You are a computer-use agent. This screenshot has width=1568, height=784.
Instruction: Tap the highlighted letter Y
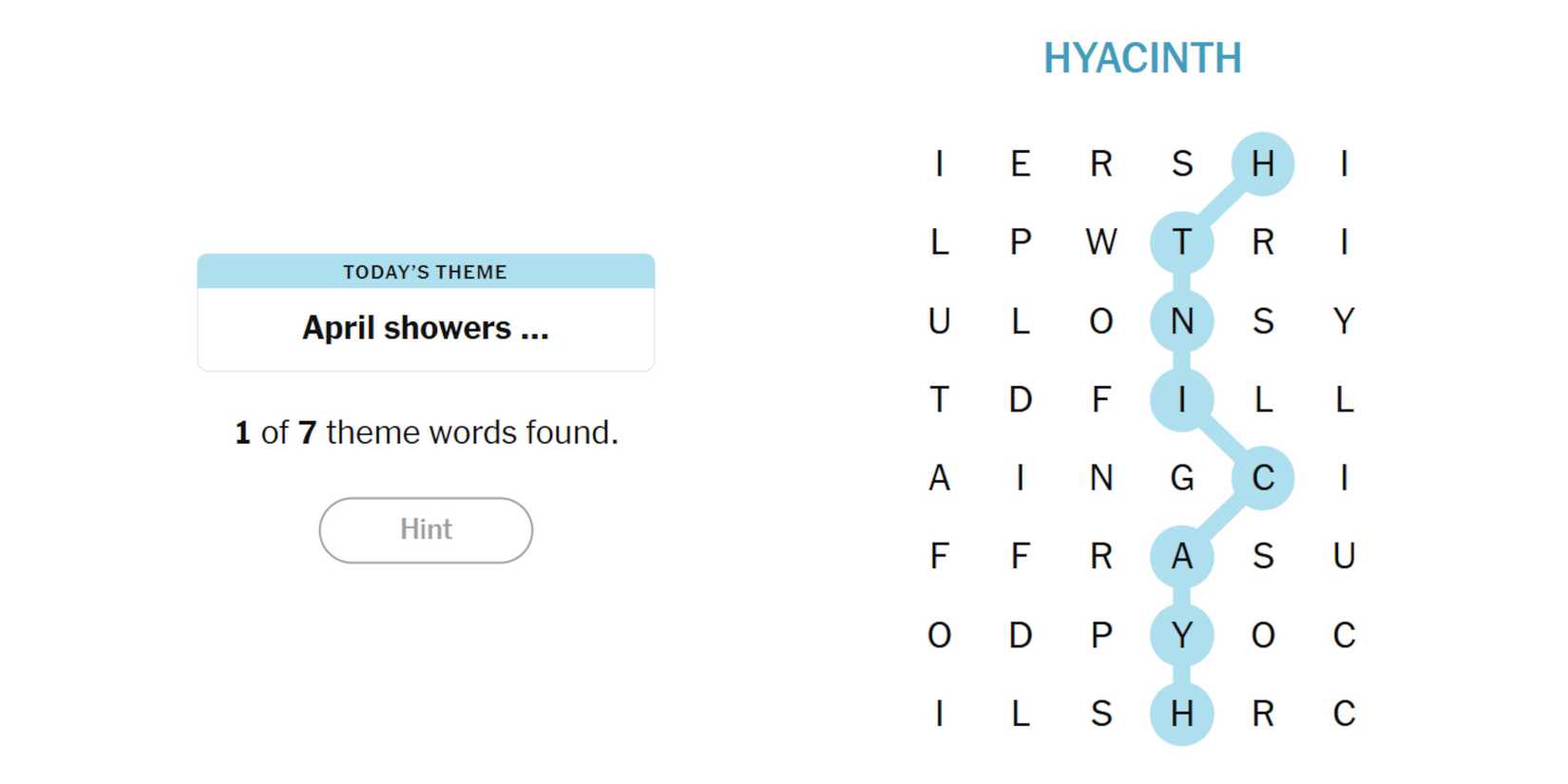(x=1182, y=635)
